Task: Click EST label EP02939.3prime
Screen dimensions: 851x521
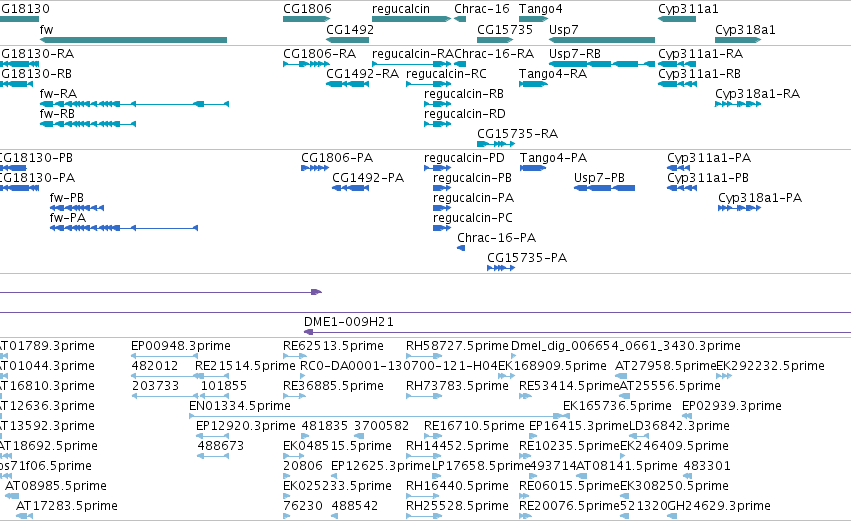Action: tap(732, 406)
